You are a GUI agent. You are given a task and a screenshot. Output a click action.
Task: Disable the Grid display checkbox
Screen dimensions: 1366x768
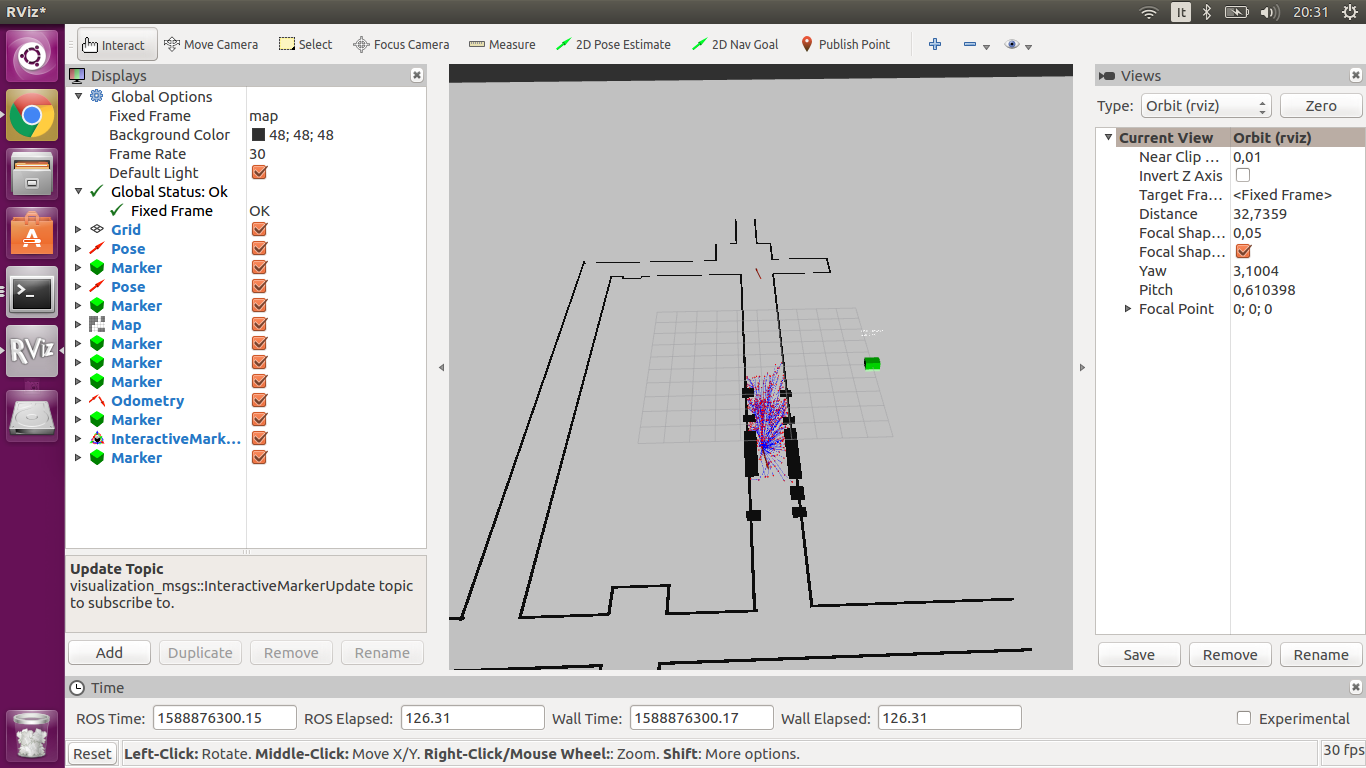pyautogui.click(x=259, y=229)
